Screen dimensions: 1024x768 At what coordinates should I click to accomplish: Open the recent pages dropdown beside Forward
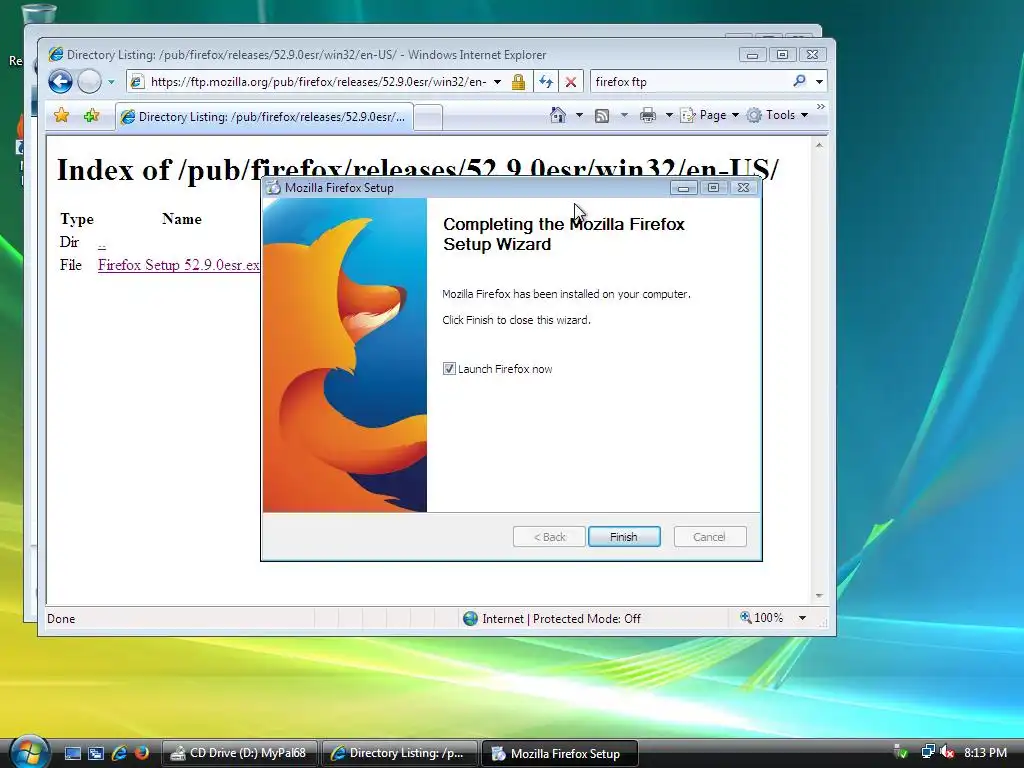tap(112, 82)
